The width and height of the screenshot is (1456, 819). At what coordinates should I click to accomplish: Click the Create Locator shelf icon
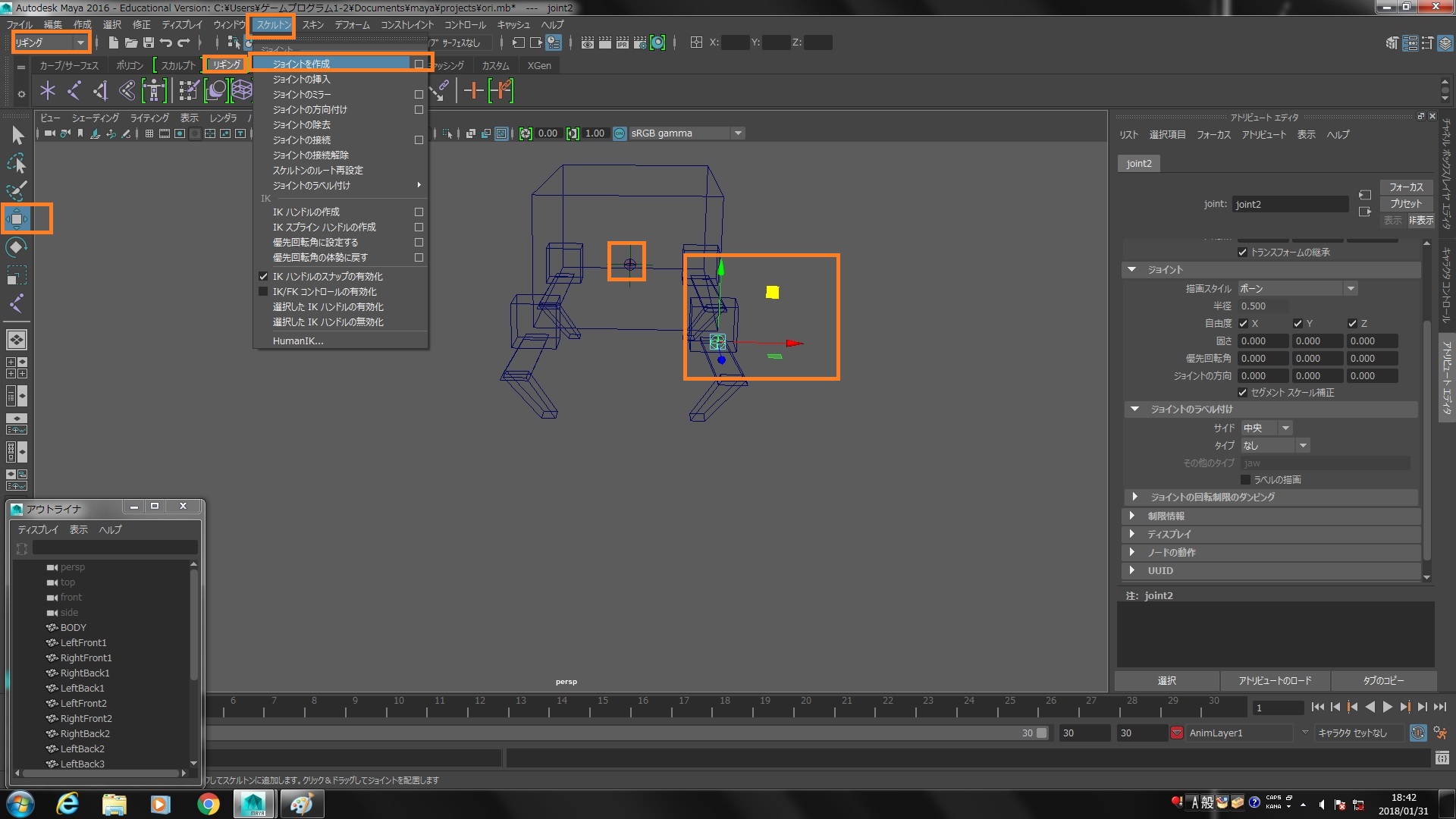tap(48, 91)
